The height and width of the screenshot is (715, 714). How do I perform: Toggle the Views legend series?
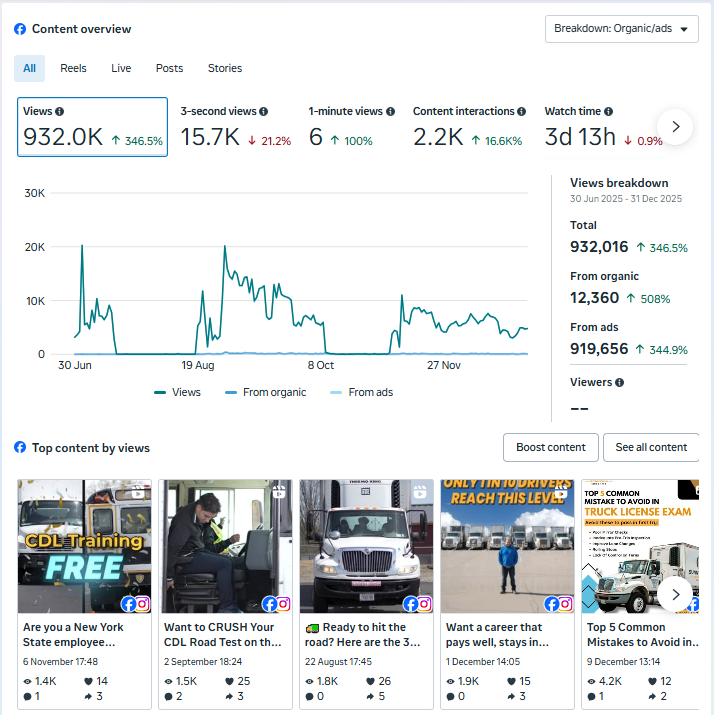point(177,392)
